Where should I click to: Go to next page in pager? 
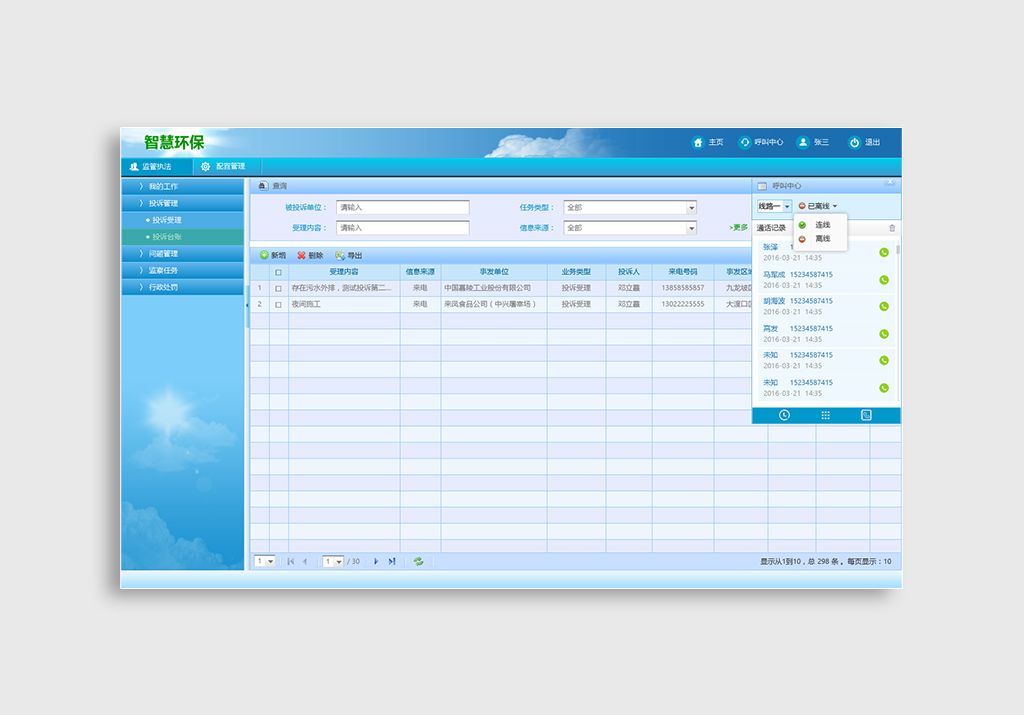pyautogui.click(x=376, y=562)
